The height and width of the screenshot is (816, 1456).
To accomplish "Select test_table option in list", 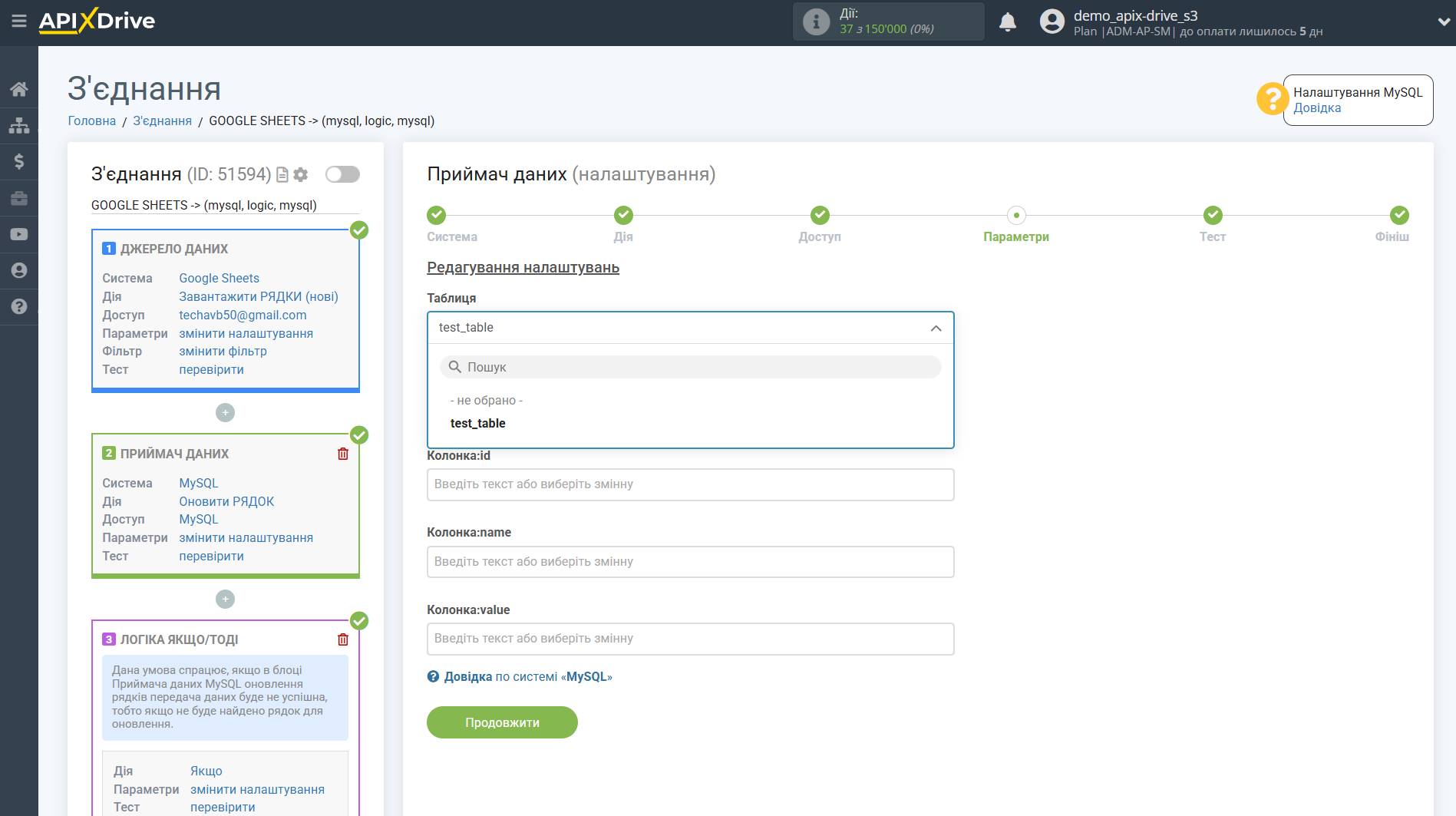I will point(478,424).
